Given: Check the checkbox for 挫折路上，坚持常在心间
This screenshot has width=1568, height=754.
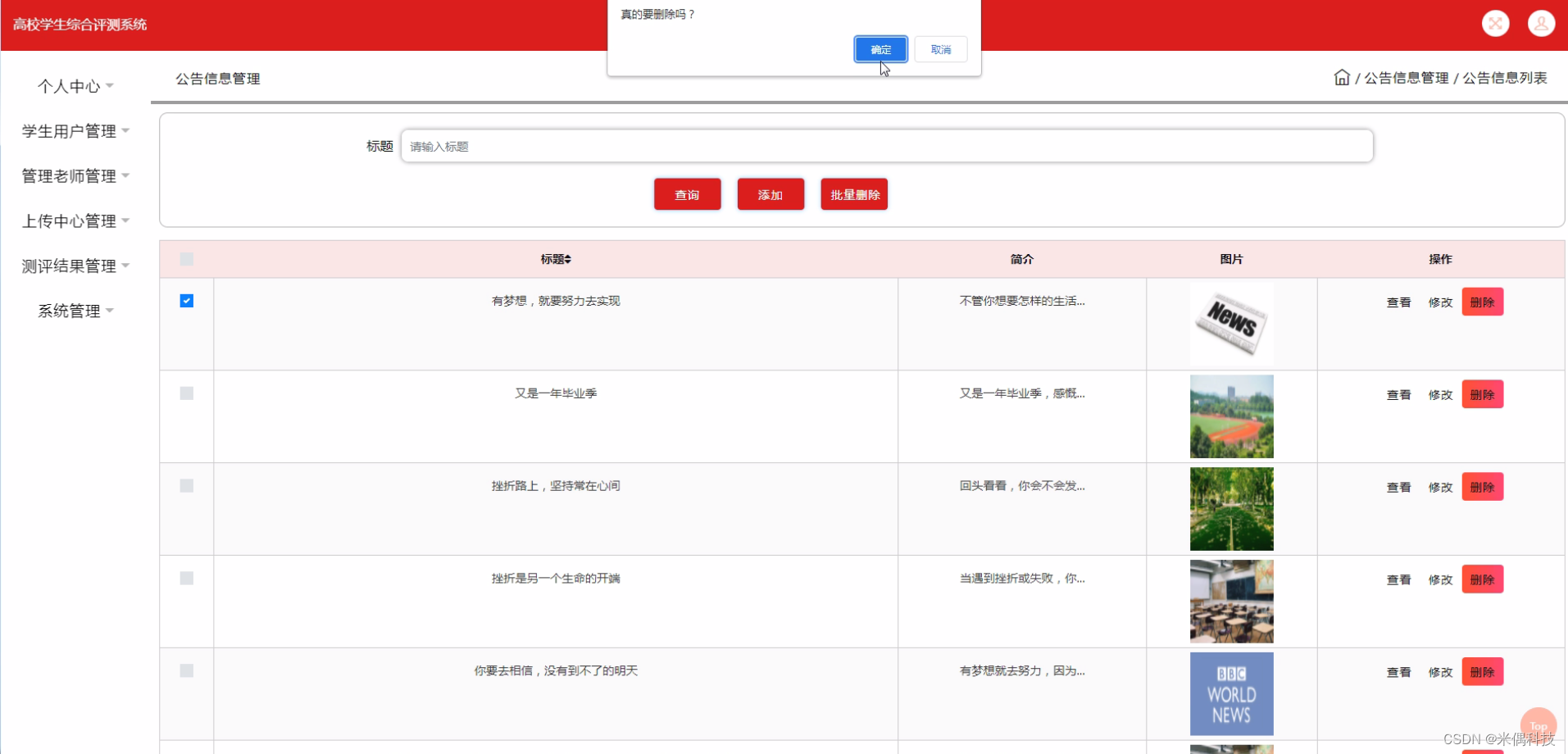Looking at the screenshot, I should click(x=187, y=486).
